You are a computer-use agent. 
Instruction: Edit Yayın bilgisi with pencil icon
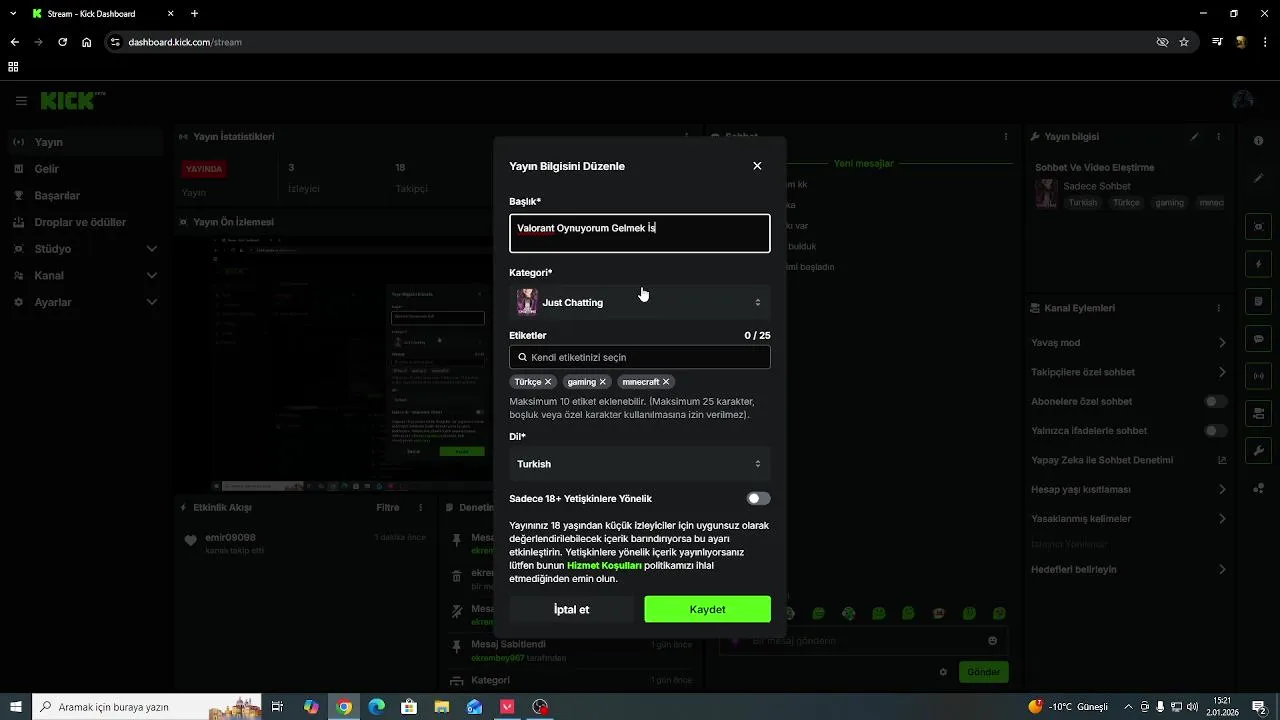click(1194, 137)
